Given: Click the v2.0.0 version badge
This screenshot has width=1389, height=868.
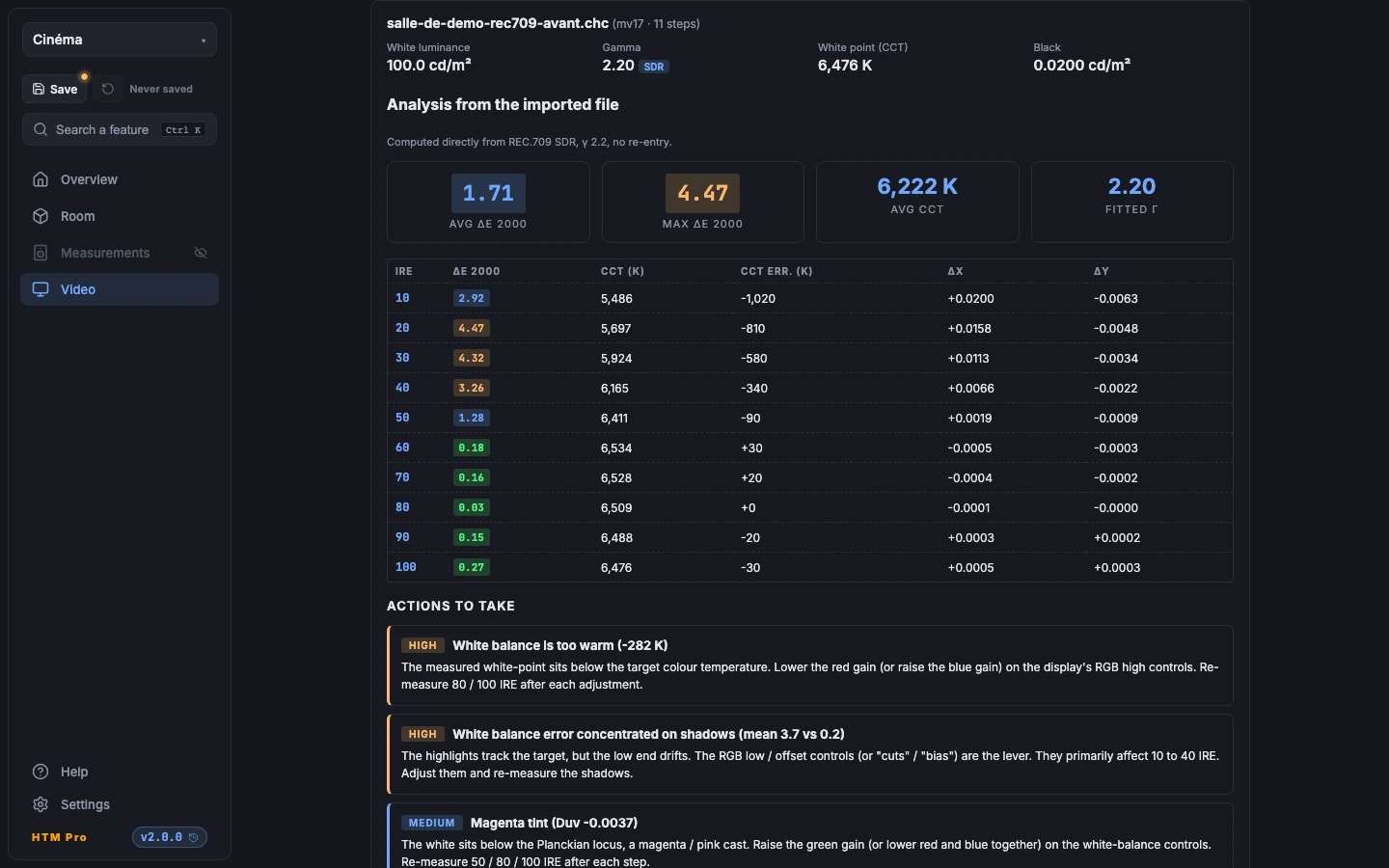Looking at the screenshot, I should point(170,837).
